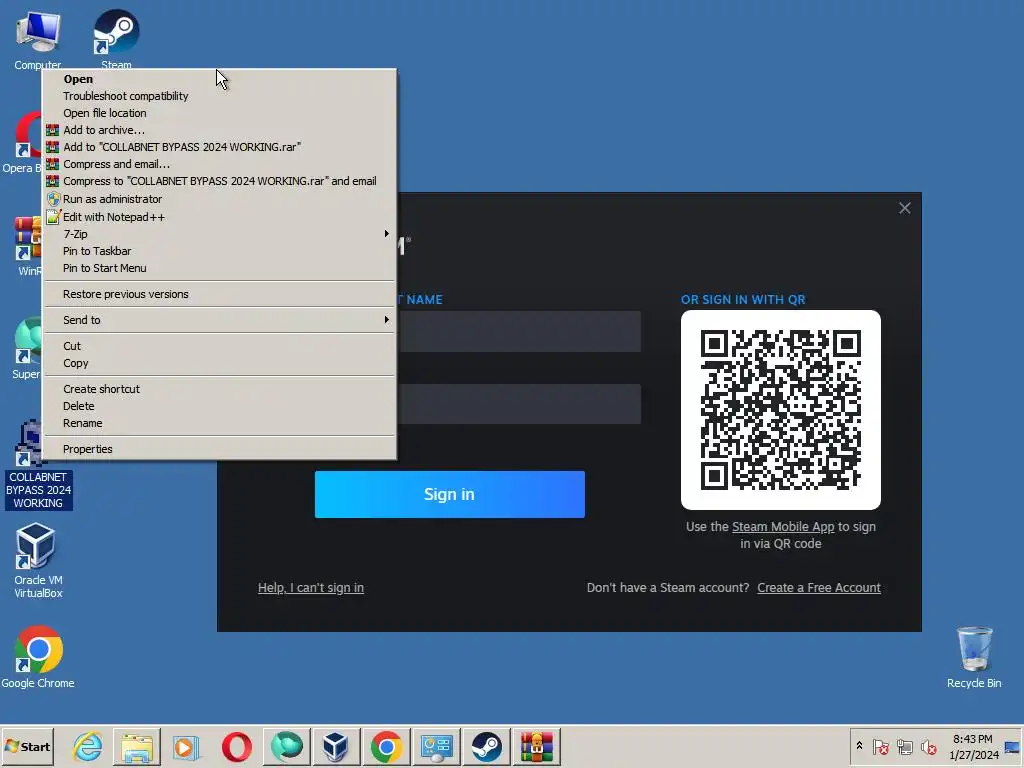1024x768 pixels.
Task: Choose Copy from the context menu
Action: (x=219, y=363)
